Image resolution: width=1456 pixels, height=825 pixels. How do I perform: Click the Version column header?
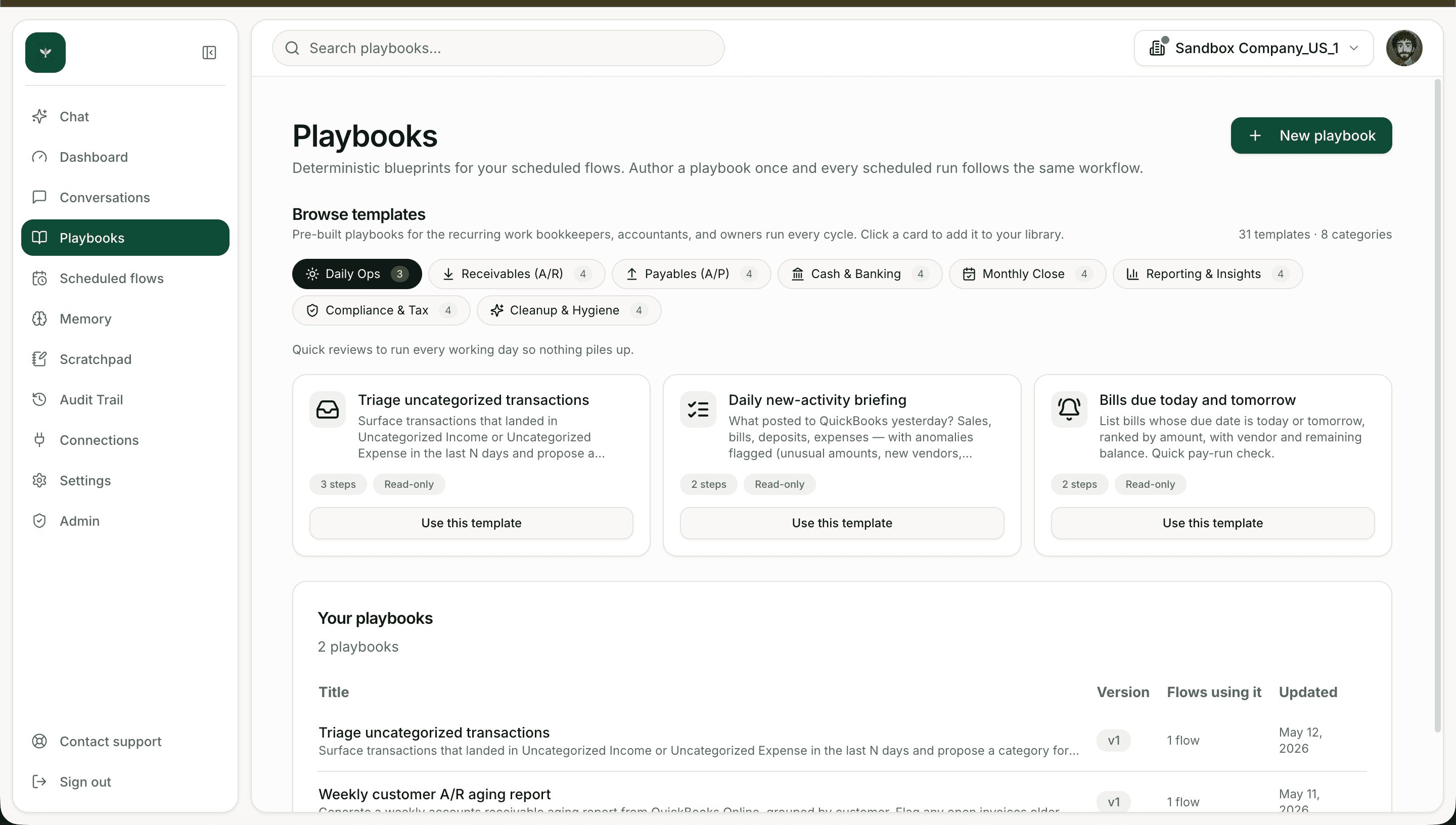[x=1123, y=693]
